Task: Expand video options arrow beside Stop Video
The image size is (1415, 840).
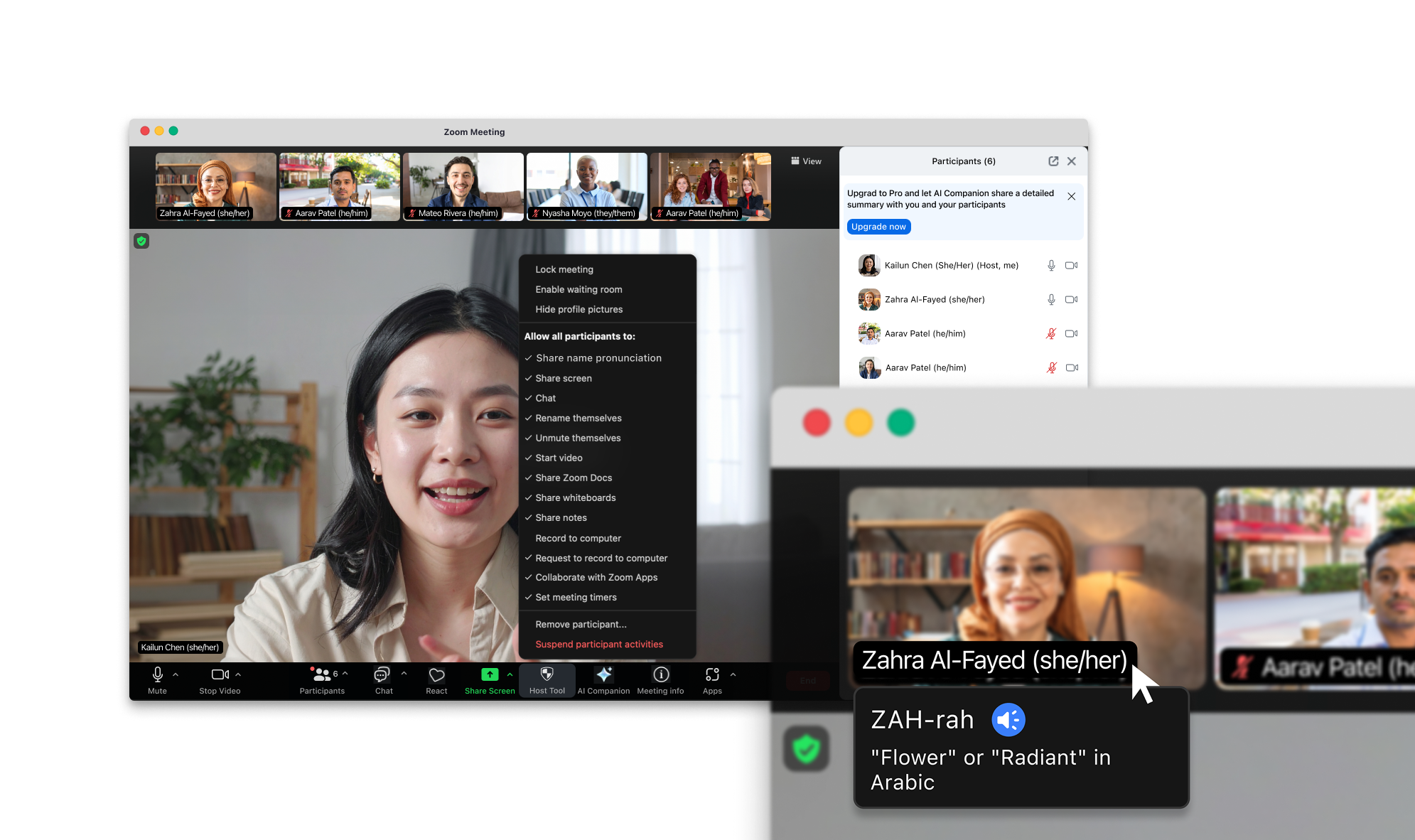Action: [x=238, y=674]
